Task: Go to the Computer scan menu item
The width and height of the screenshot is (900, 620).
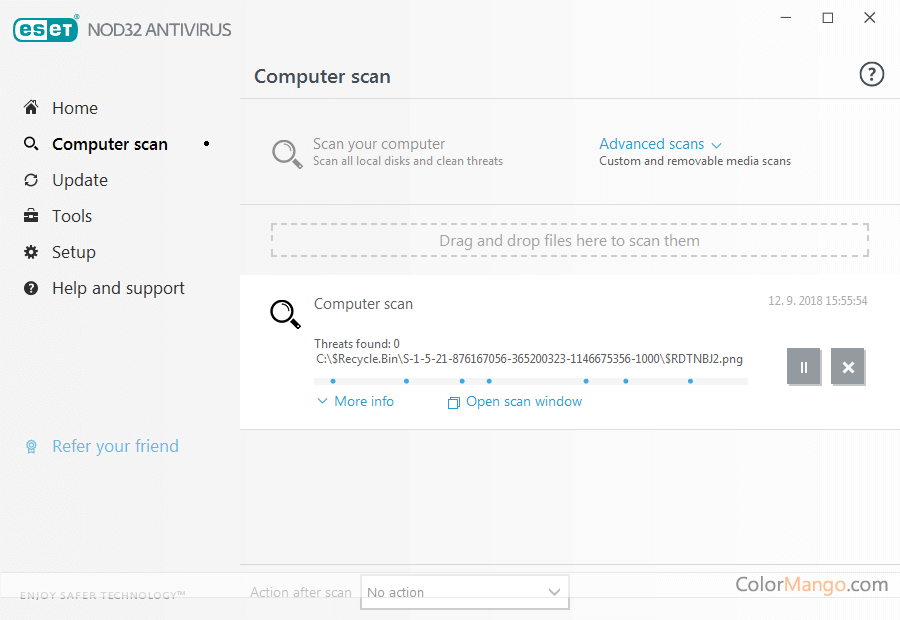Action: (110, 144)
